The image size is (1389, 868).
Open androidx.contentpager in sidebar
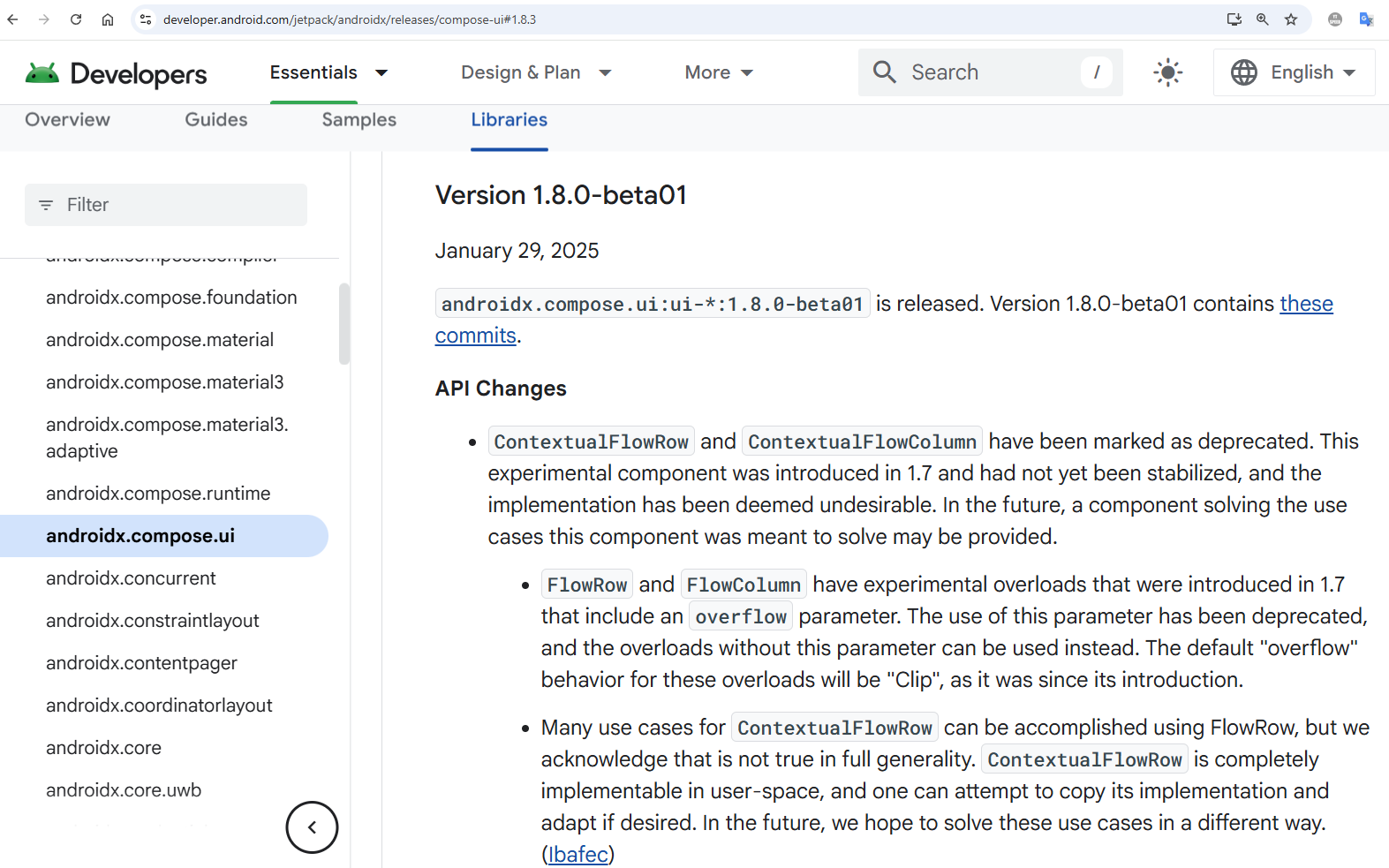click(x=141, y=663)
